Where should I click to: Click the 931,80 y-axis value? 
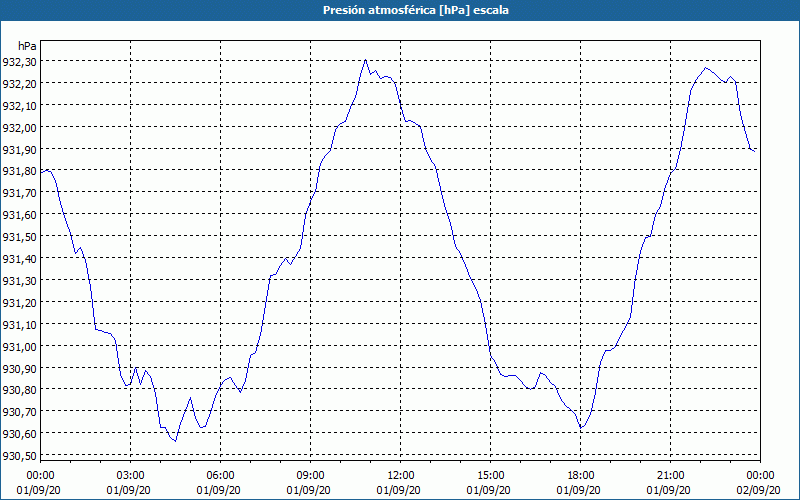20,171
